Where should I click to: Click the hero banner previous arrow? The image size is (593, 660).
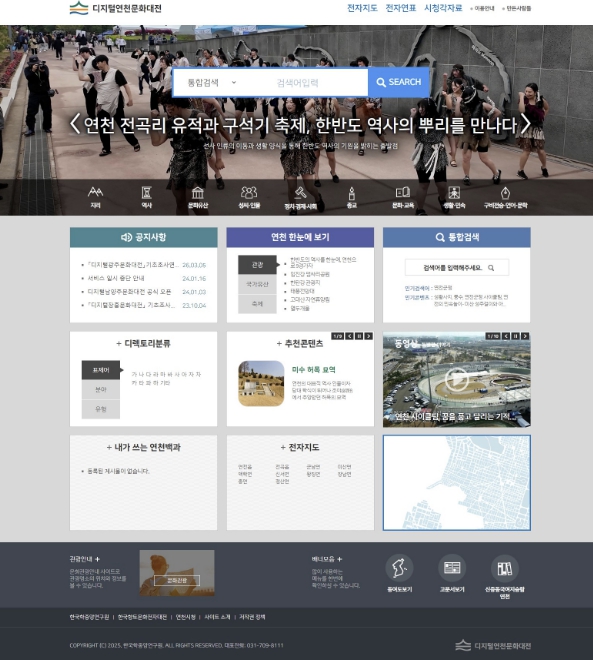[x=74, y=124]
